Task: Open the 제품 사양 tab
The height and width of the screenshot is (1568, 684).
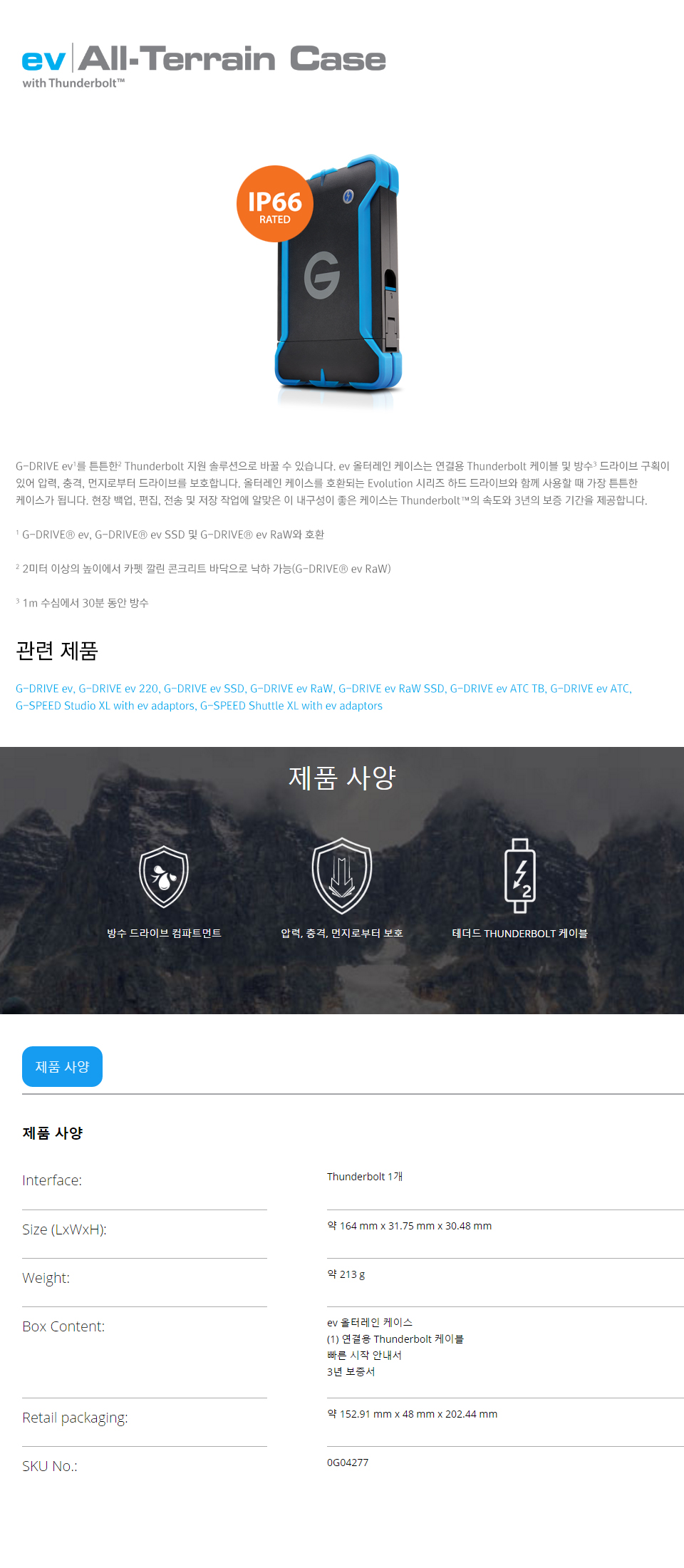Action: point(62,1067)
